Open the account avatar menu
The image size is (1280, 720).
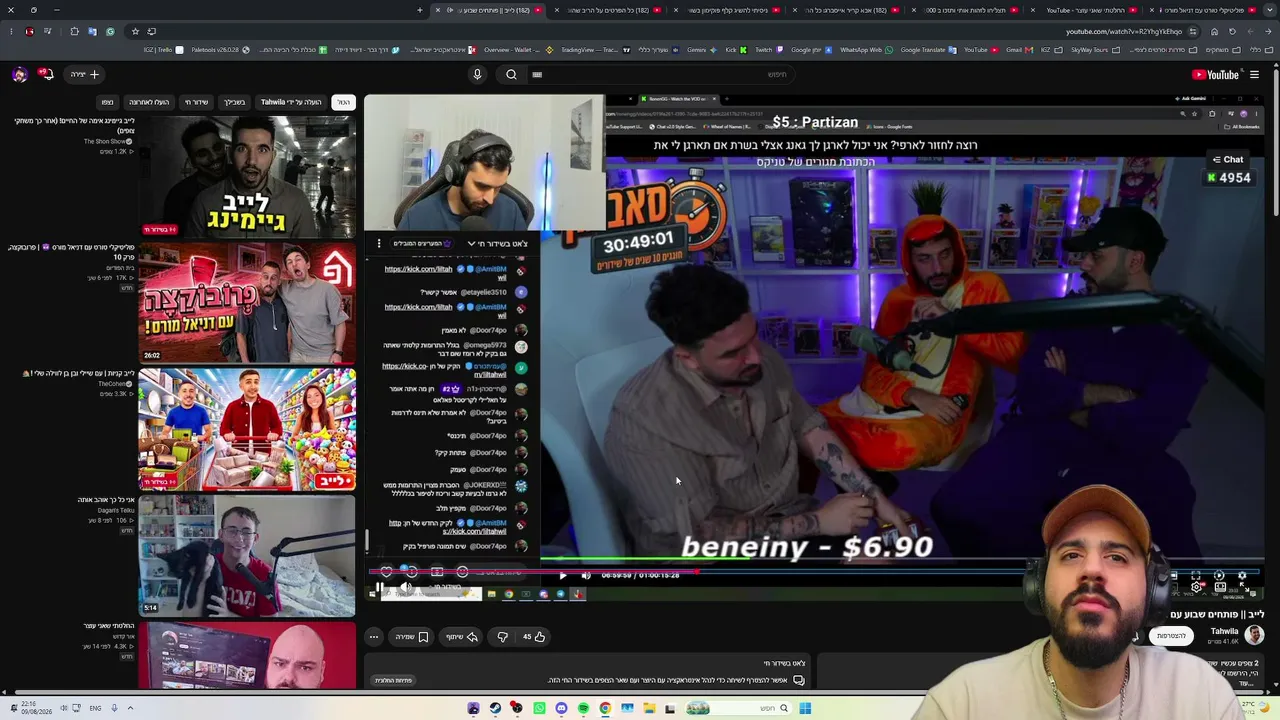click(20, 74)
